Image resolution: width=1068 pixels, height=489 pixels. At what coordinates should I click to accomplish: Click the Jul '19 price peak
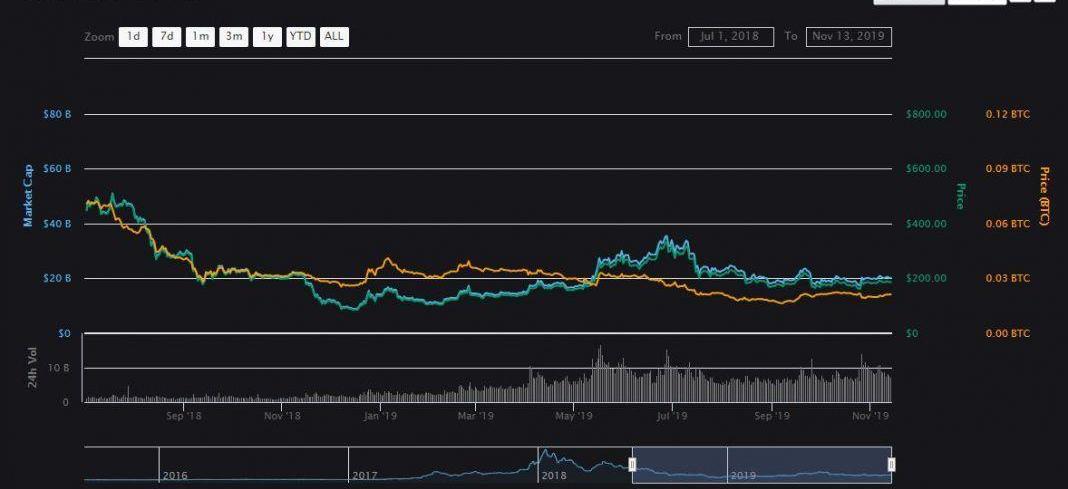click(x=664, y=239)
